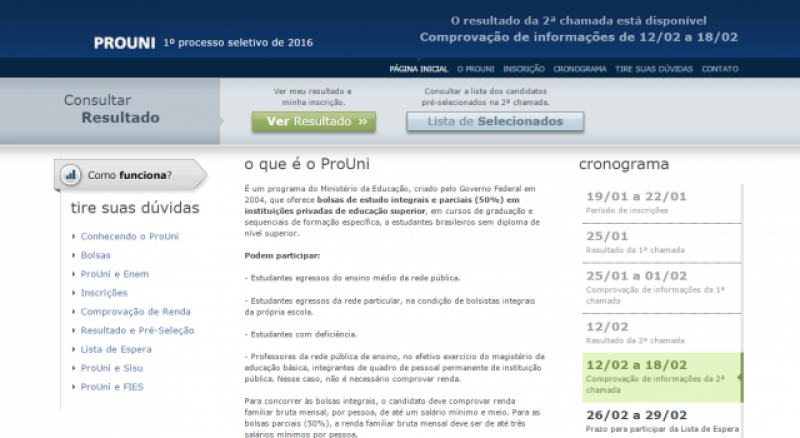Viewport: 800px width, 438px height.
Task: Click the PROUNI logo text in the header
Action: click(x=124, y=43)
